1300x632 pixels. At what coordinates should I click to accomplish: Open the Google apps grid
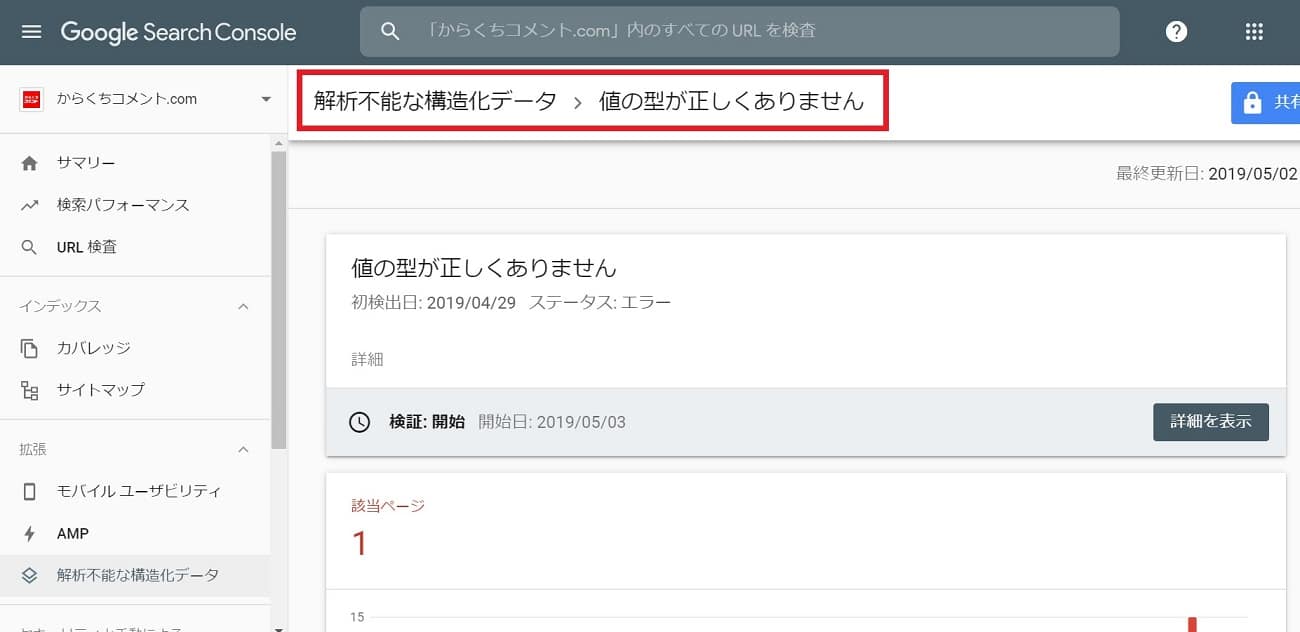click(1254, 32)
